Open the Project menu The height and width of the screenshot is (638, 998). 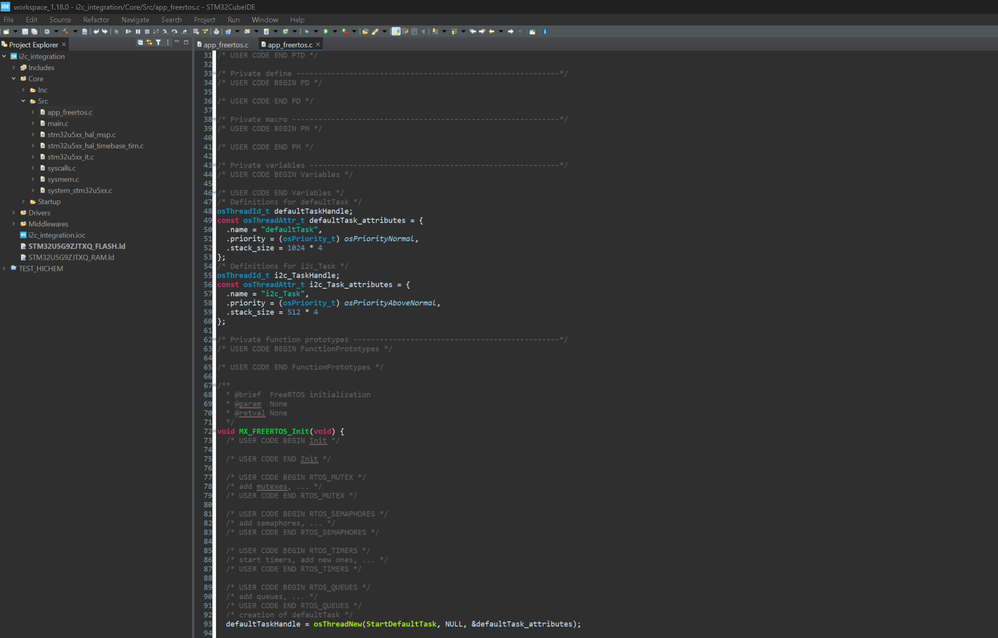pyautogui.click(x=204, y=20)
